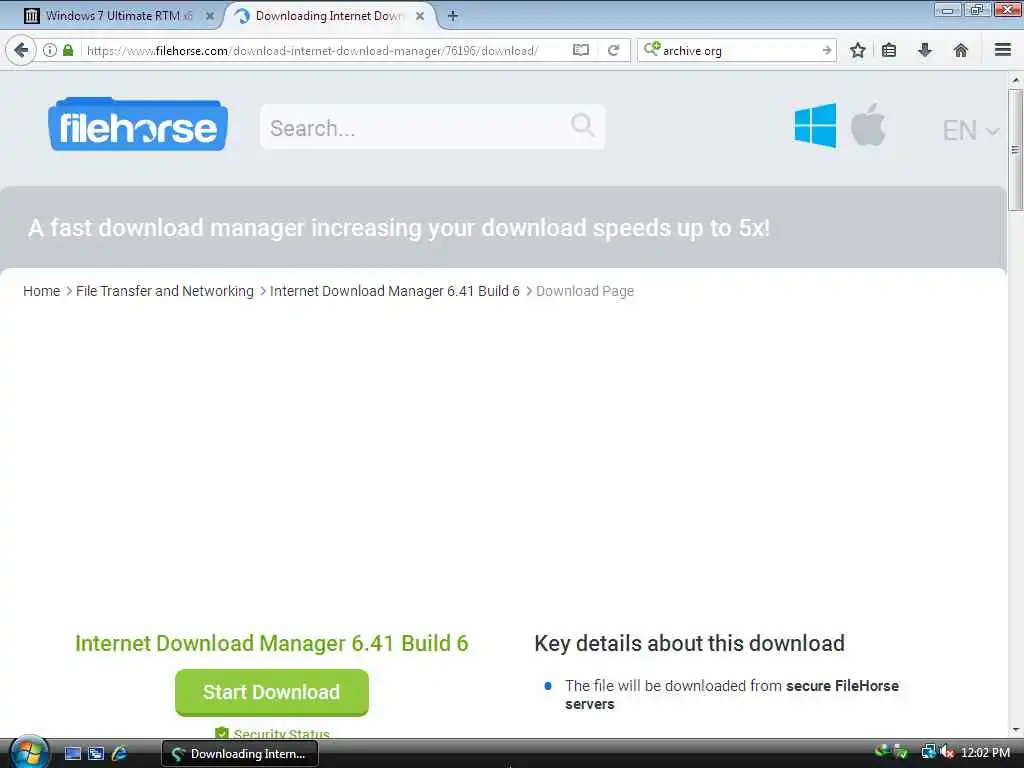The image size is (1024, 768).
Task: Launch Internet Explorer from quick launch
Action: click(x=120, y=754)
